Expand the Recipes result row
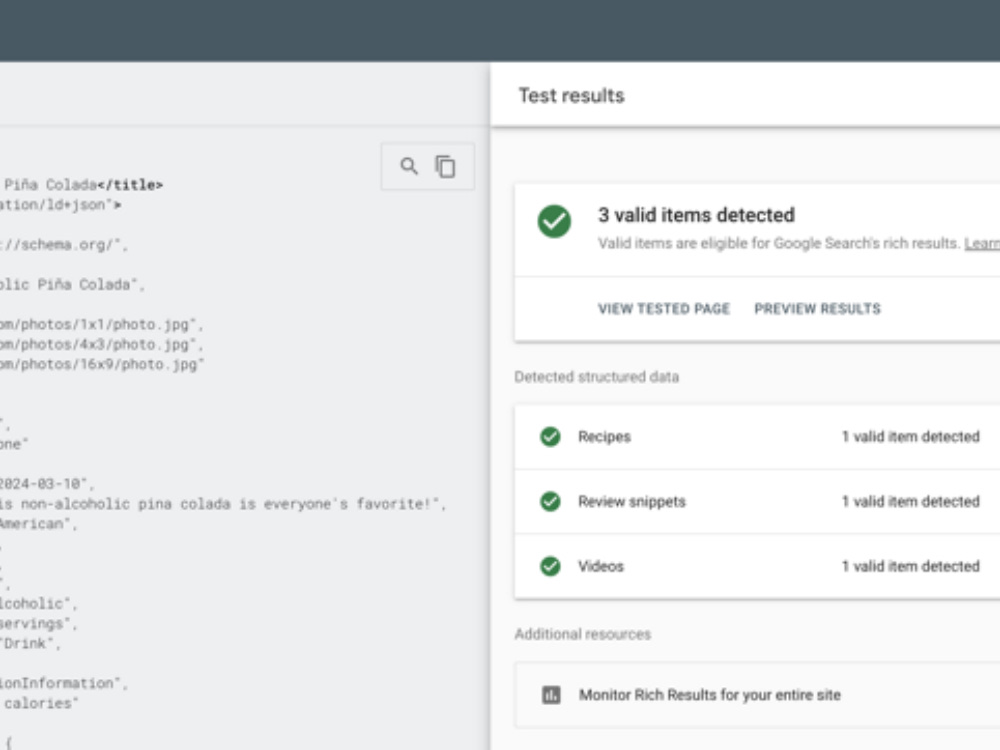The image size is (1000, 750). (x=757, y=437)
